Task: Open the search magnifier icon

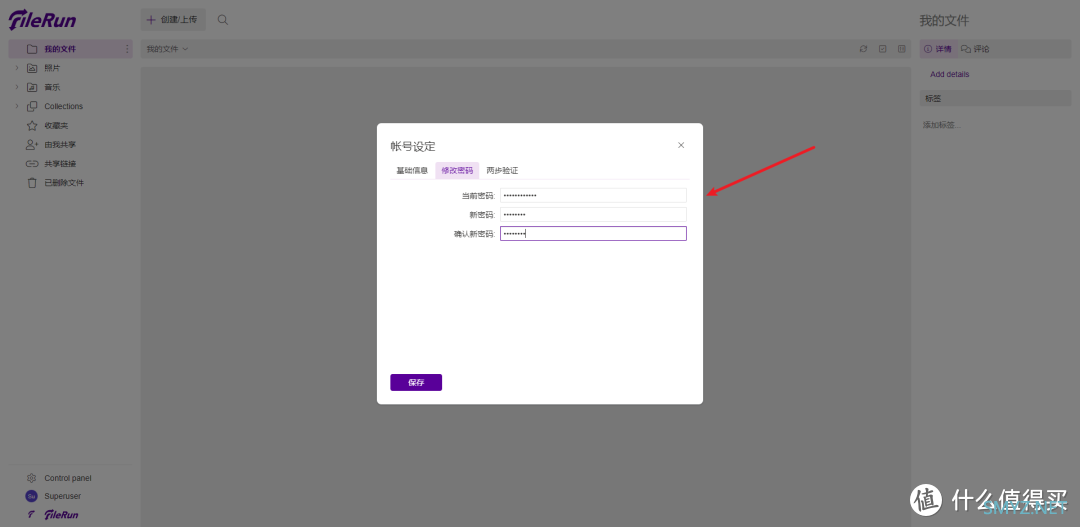Action: point(222,20)
